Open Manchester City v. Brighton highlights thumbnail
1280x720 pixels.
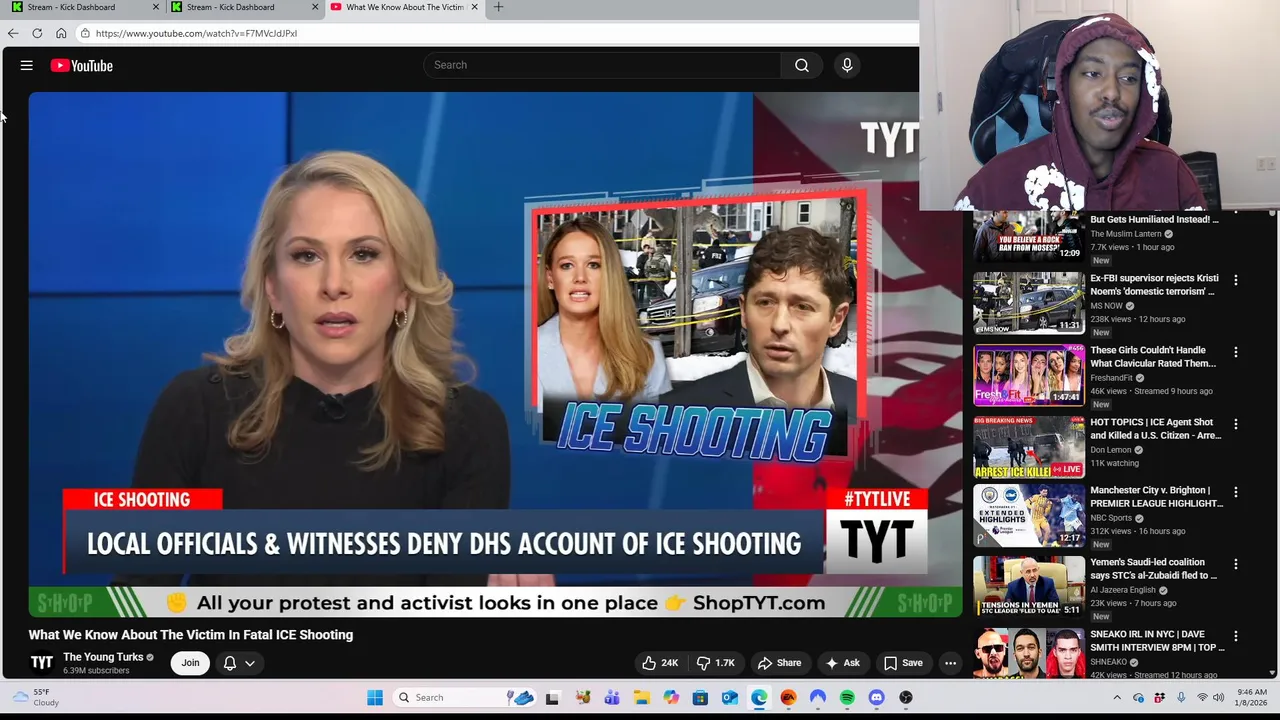point(1029,515)
